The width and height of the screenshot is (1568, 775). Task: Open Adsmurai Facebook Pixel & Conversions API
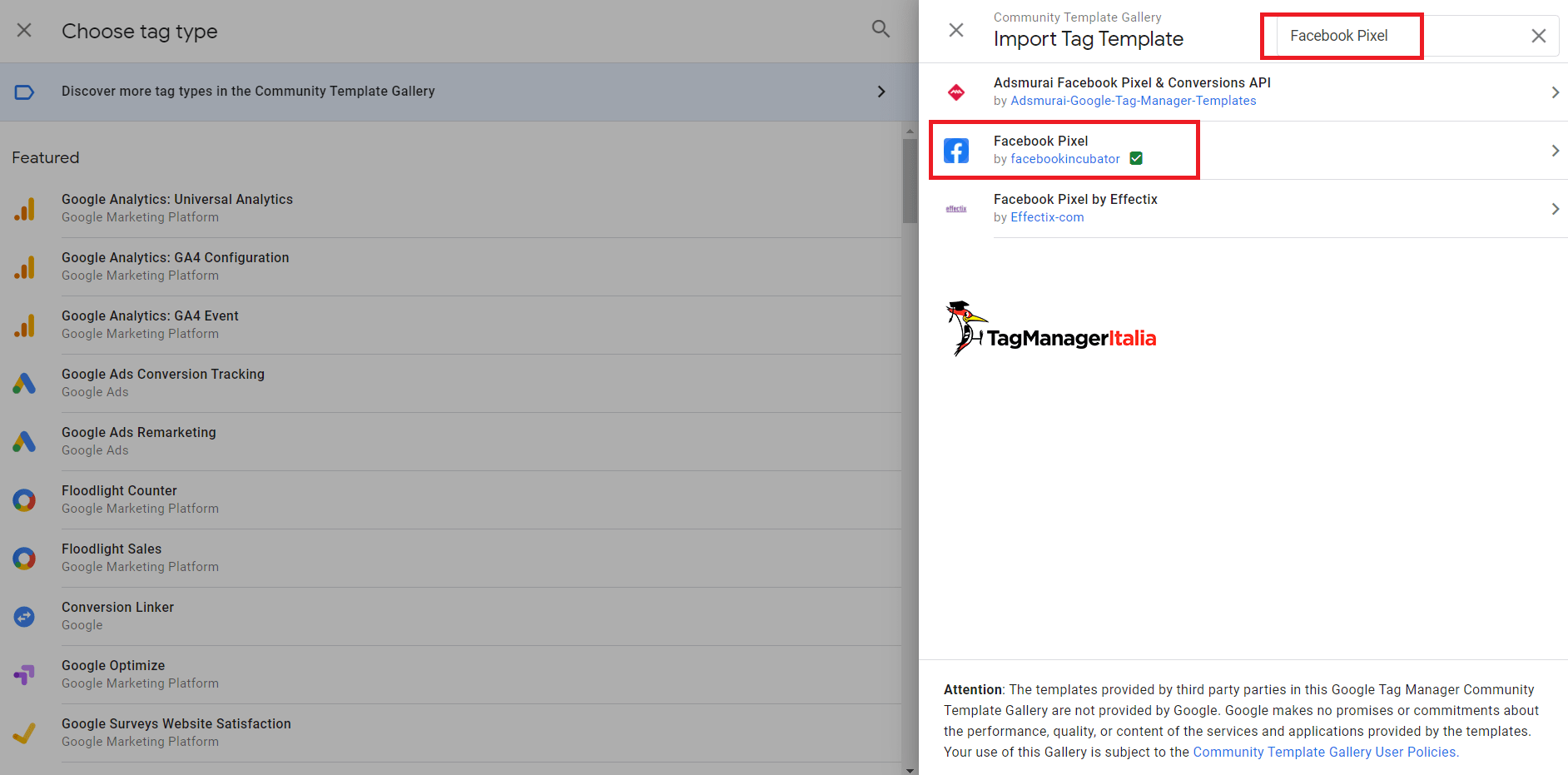tap(1243, 92)
